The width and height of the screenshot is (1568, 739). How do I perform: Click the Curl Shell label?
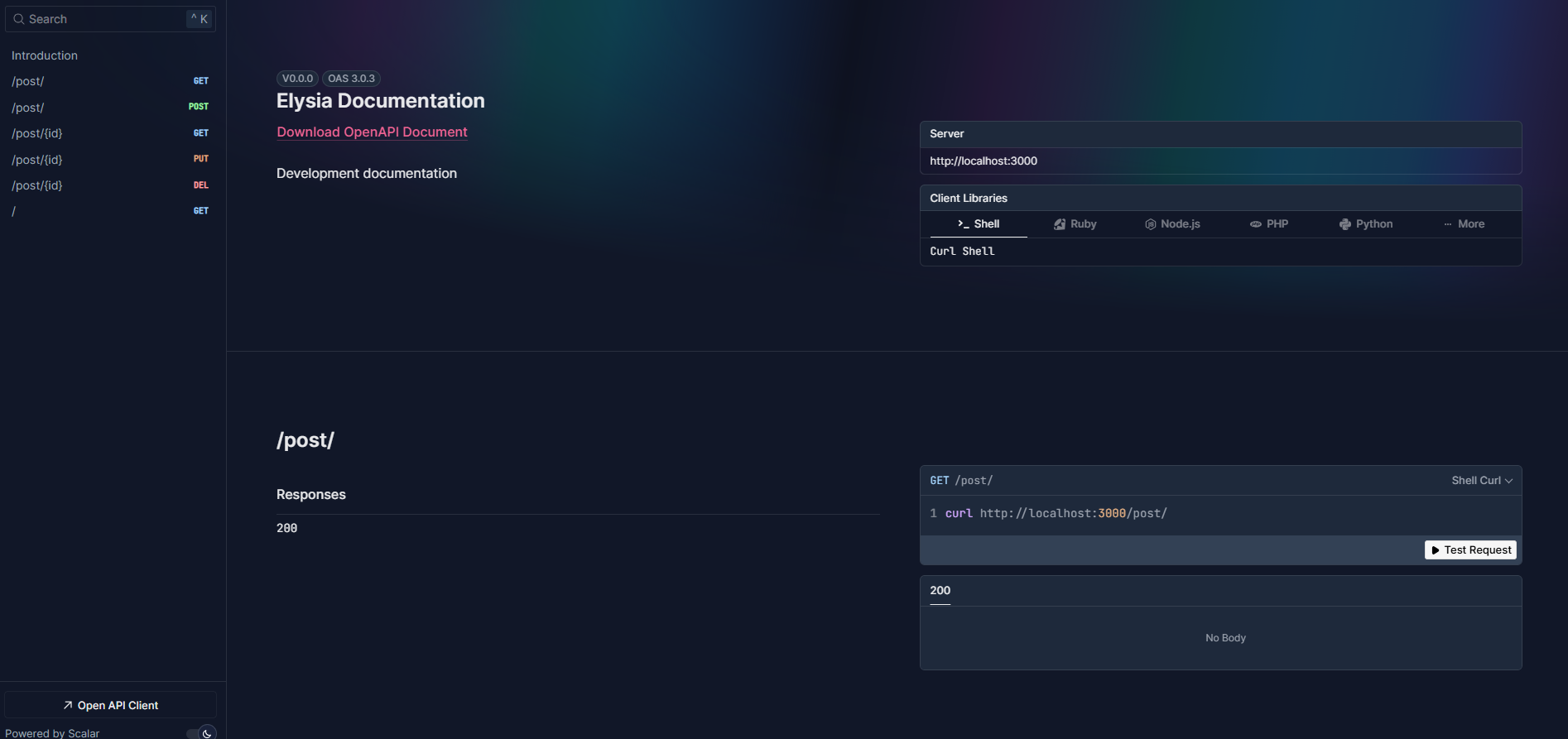pyautogui.click(x=962, y=252)
